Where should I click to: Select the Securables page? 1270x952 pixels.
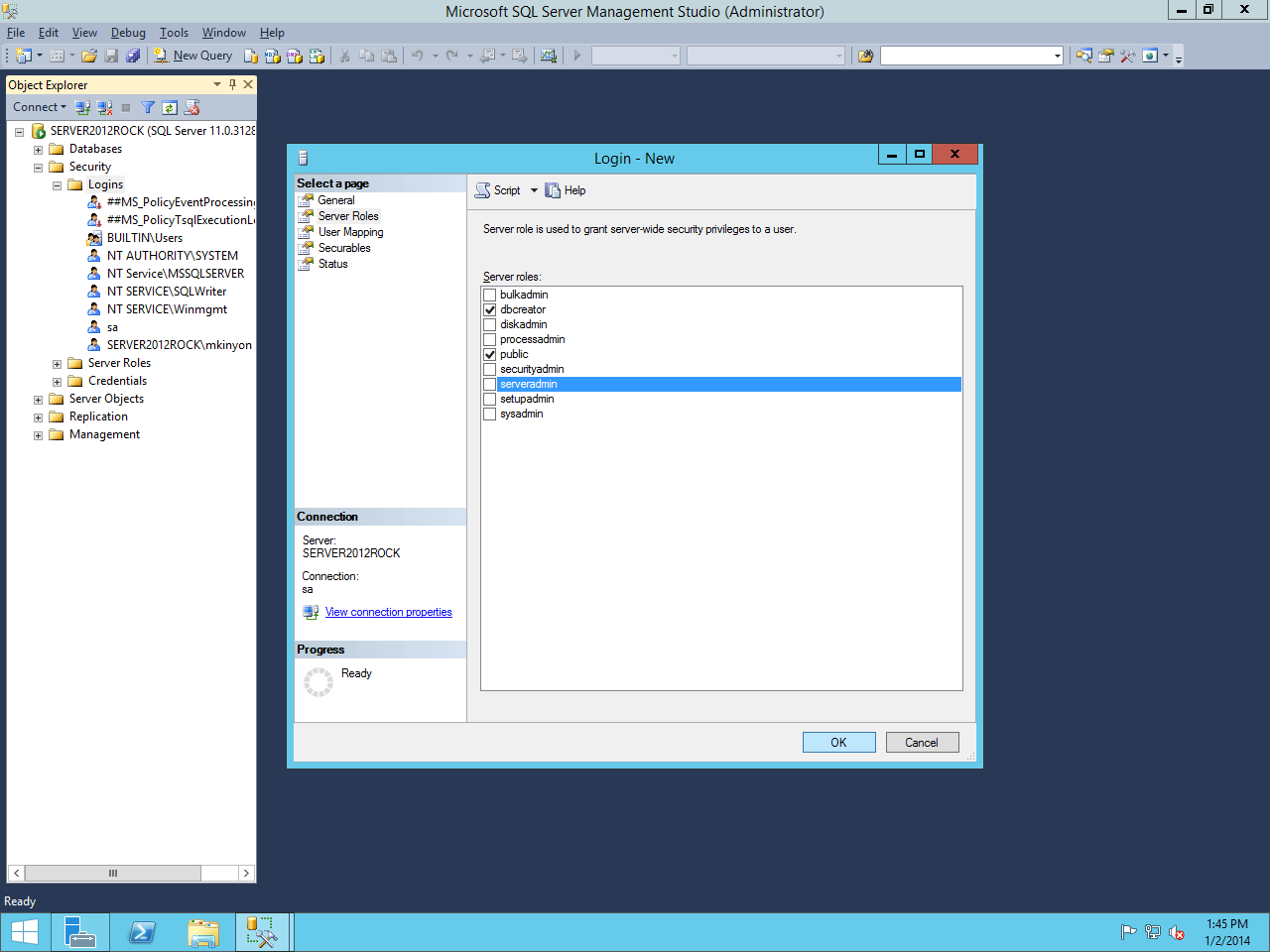coord(344,248)
